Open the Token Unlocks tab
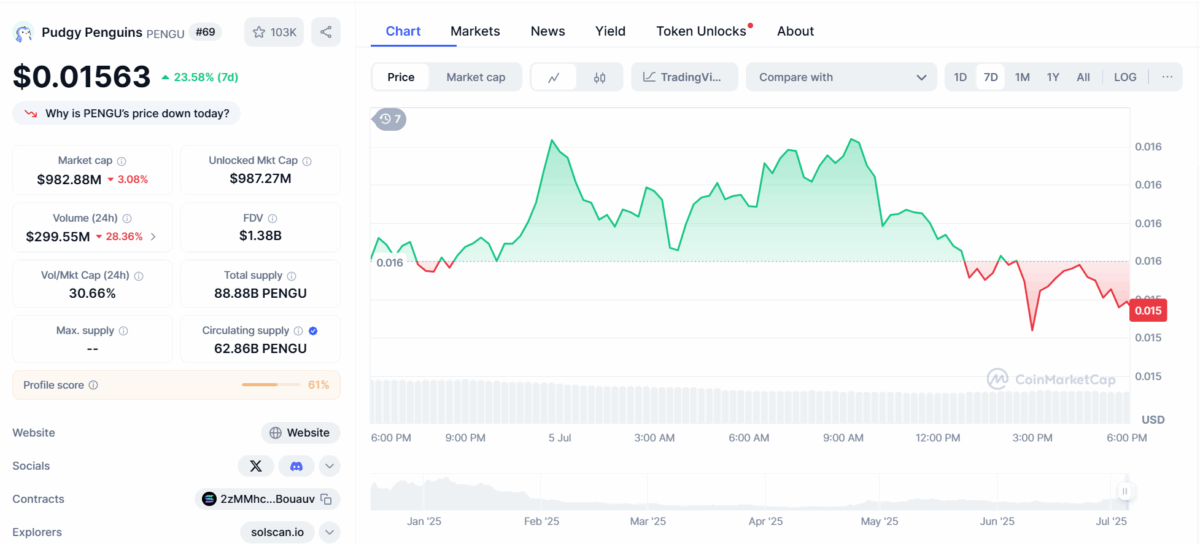Viewport: 1200px width, 544px height. pos(703,31)
